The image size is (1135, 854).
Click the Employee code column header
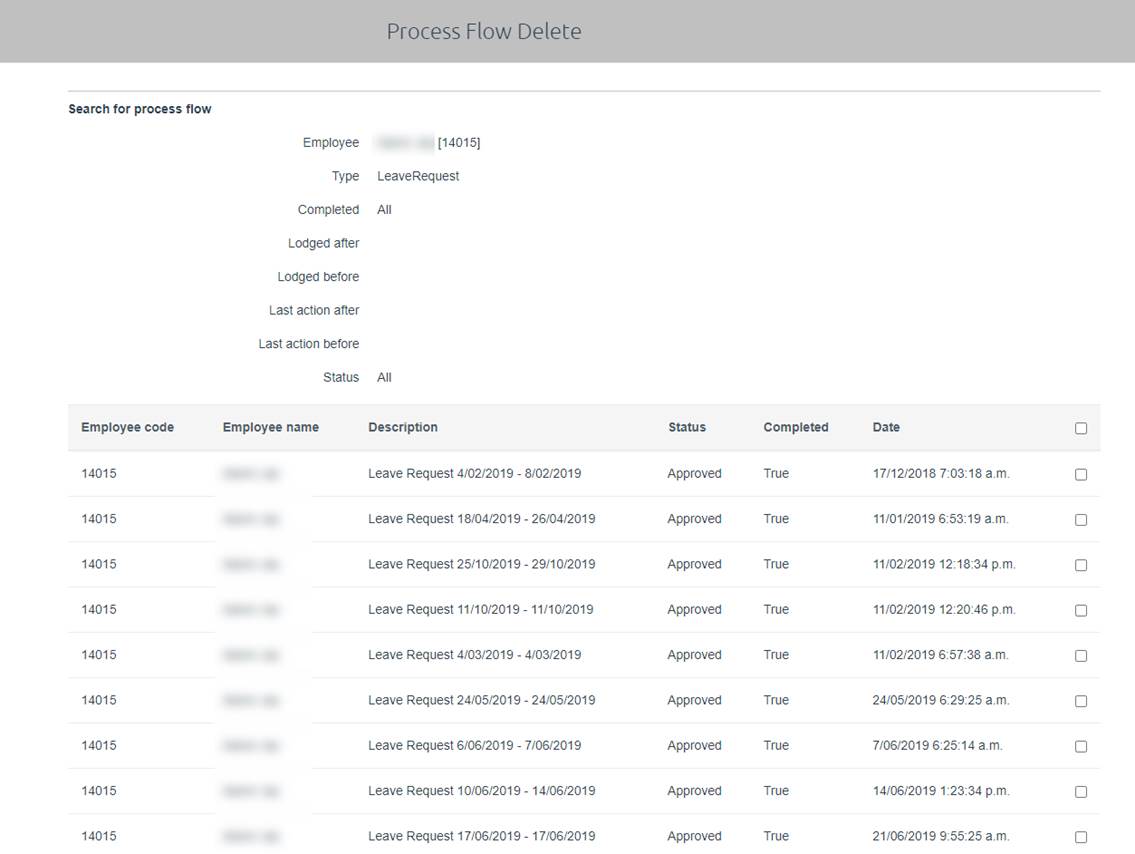point(127,427)
